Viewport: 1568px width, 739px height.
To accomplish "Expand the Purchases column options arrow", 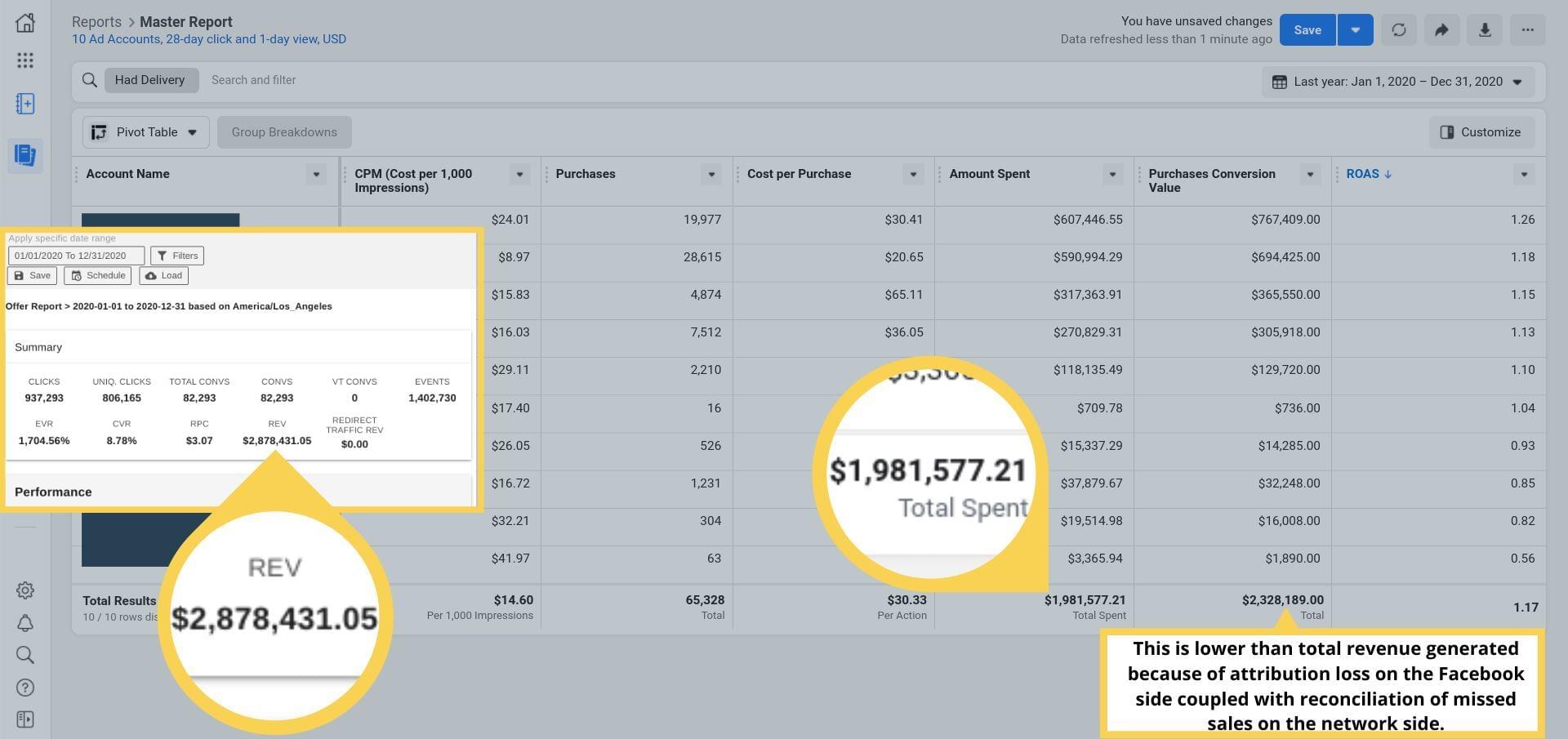I will pyautogui.click(x=711, y=175).
